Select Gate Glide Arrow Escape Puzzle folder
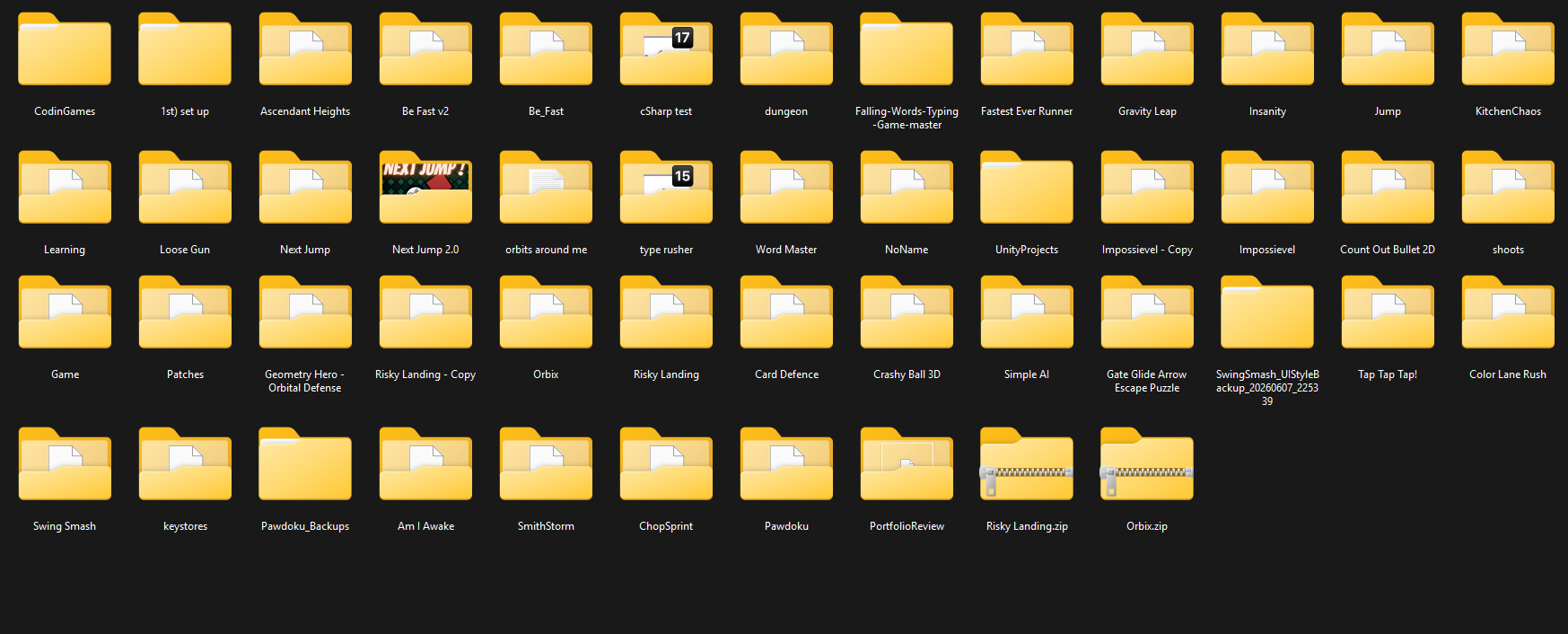 pos(1147,313)
